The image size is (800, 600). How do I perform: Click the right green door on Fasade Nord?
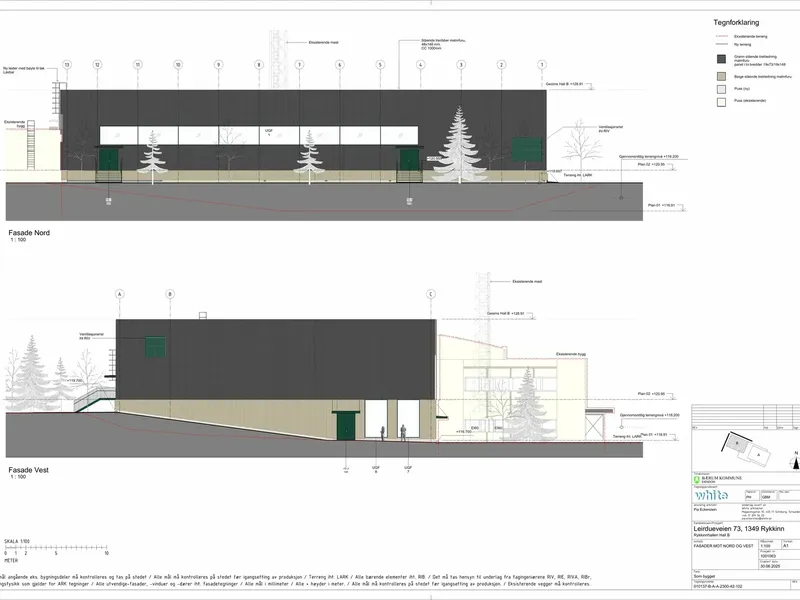pos(409,160)
